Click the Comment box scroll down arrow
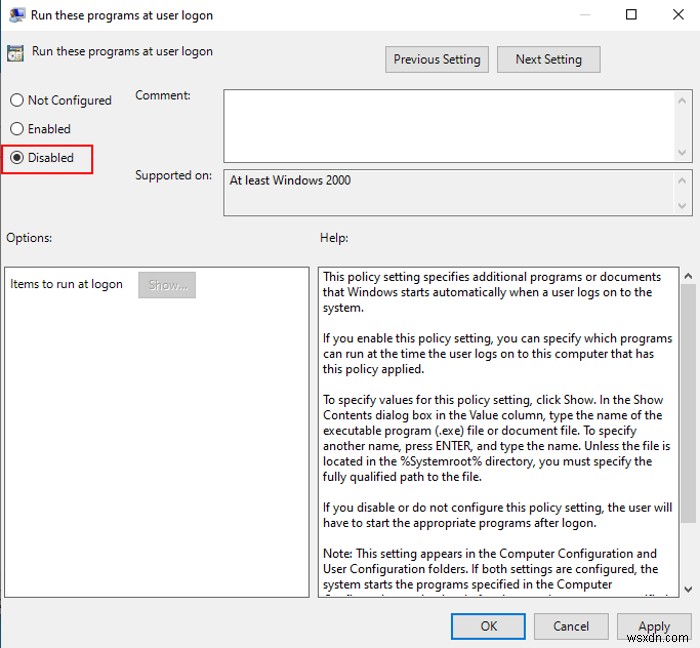The image size is (700, 648). pyautogui.click(x=682, y=152)
